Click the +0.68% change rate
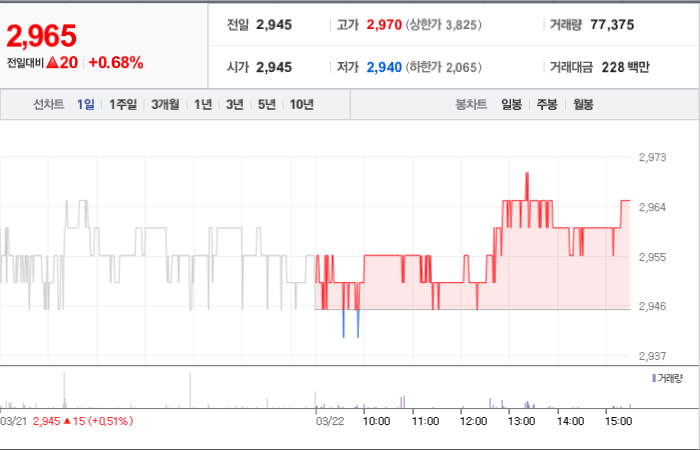Viewport: 700px width, 450px height. click(116, 63)
